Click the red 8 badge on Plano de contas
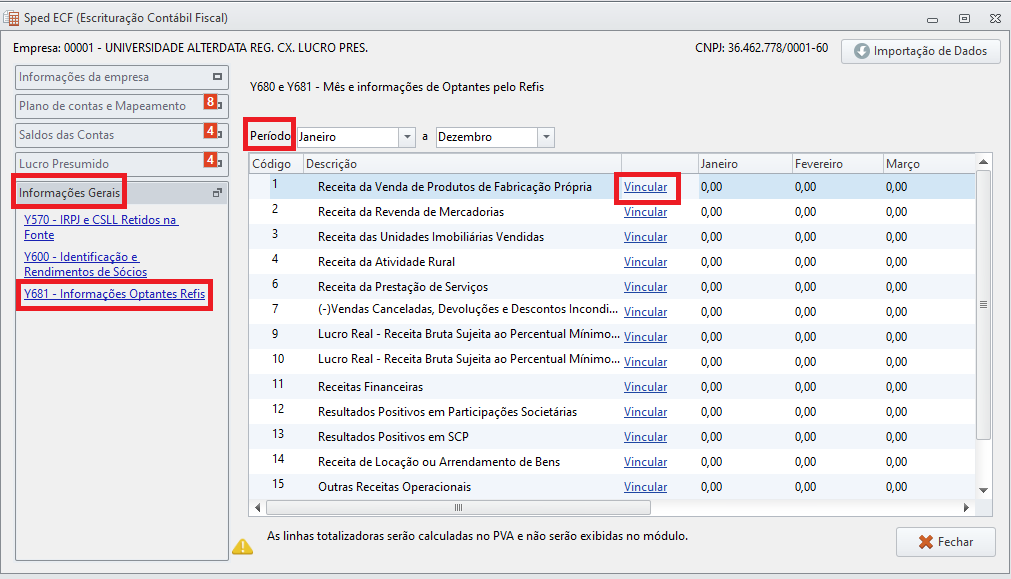This screenshot has width=1011, height=579. [210, 102]
